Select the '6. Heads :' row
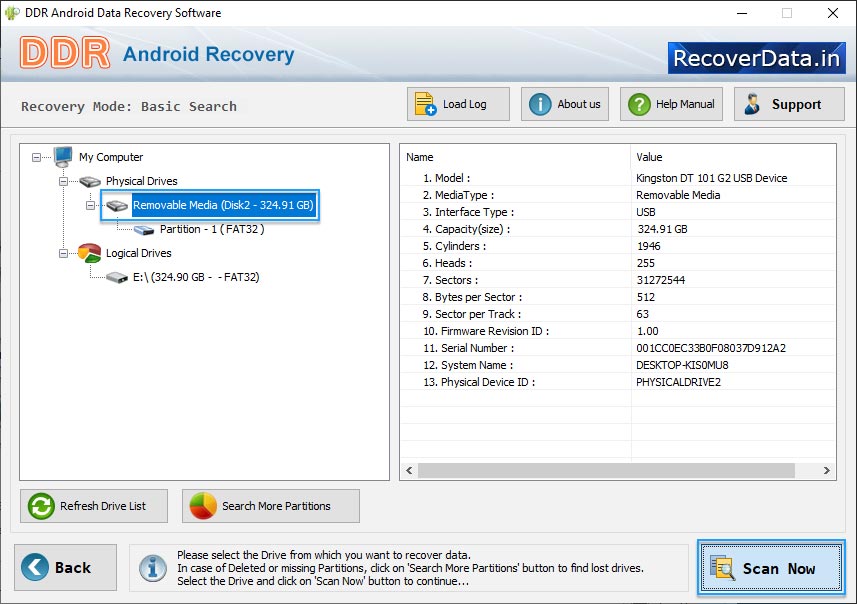857x604 pixels. tap(618, 263)
